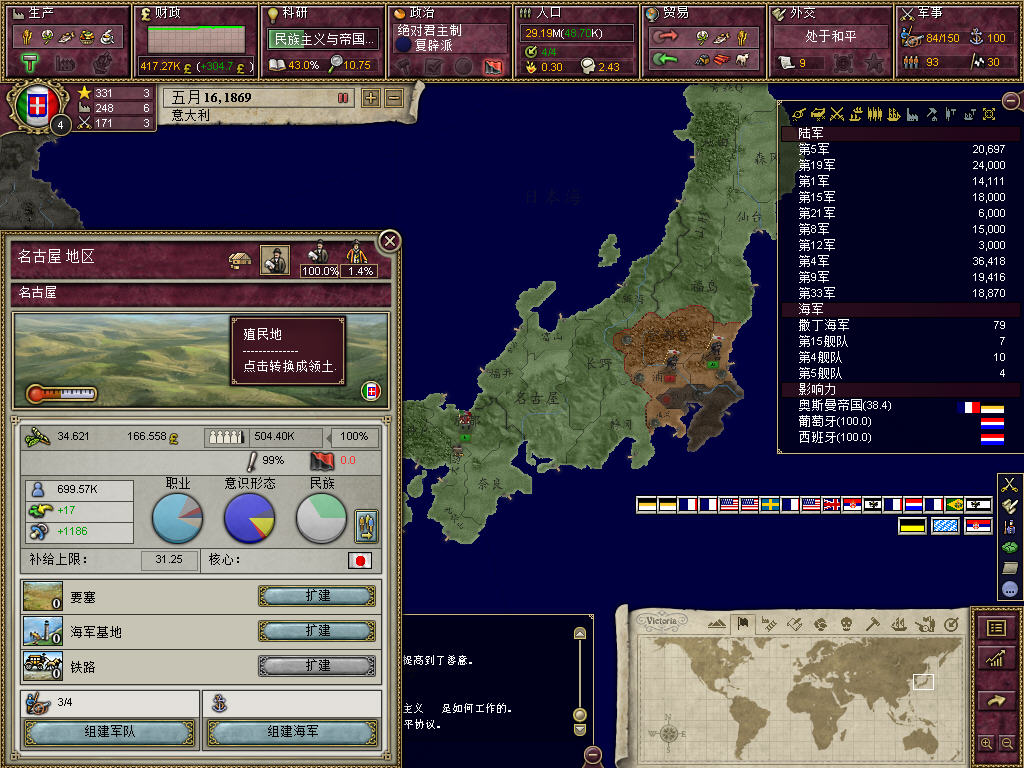Select map mode with cannon icon
This screenshot has width=1024, height=768.
click(x=925, y=624)
